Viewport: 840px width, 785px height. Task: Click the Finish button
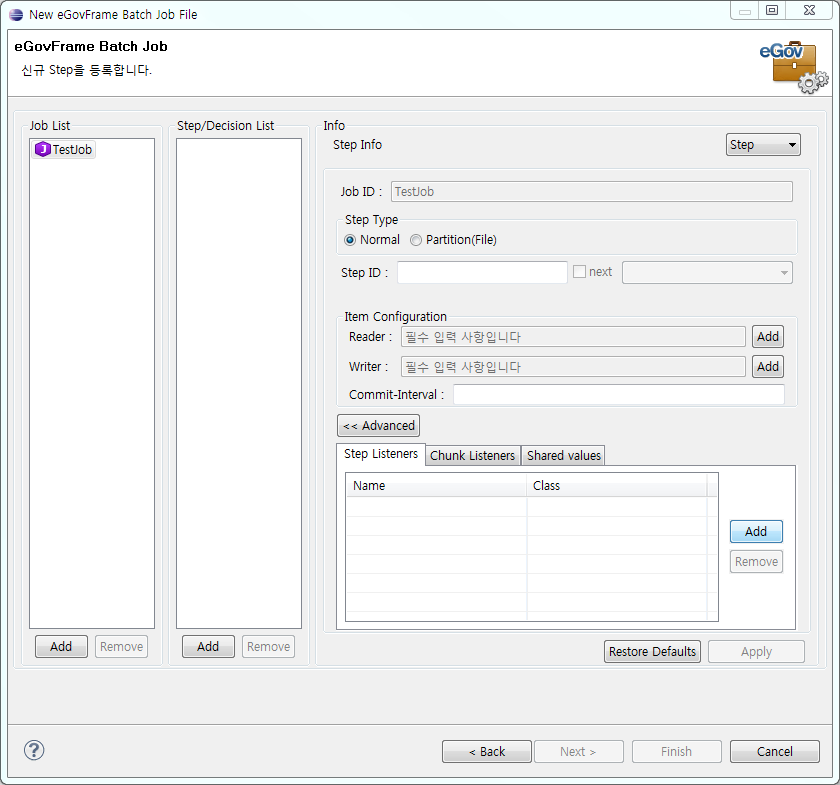click(677, 752)
